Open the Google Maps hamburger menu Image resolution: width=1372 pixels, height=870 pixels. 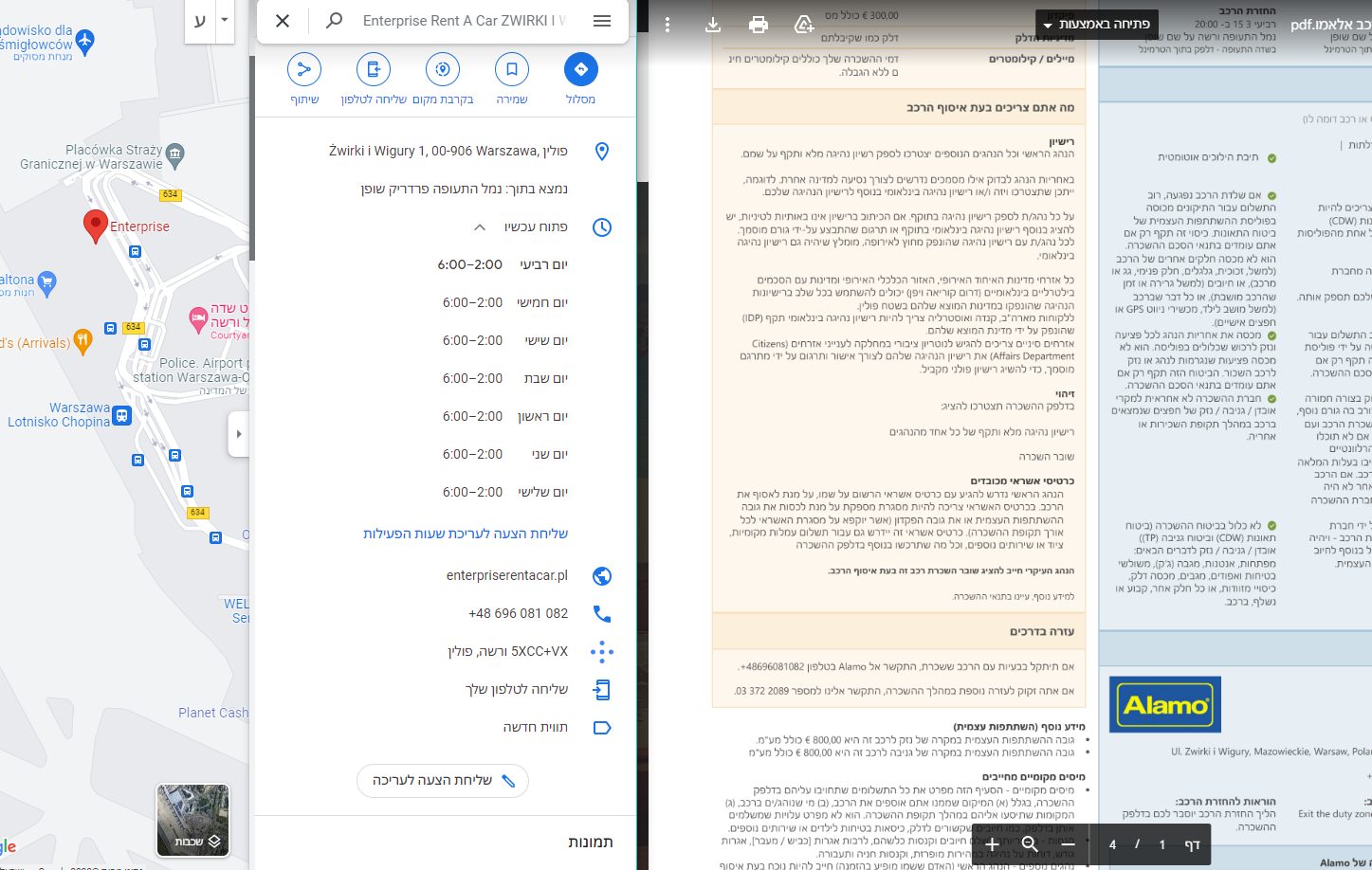point(602,21)
